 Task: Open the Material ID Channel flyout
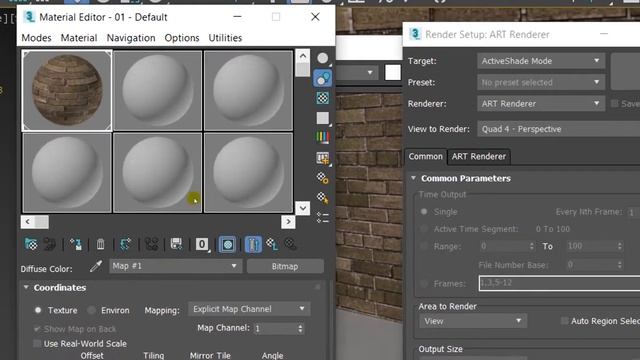pyautogui.click(x=202, y=244)
